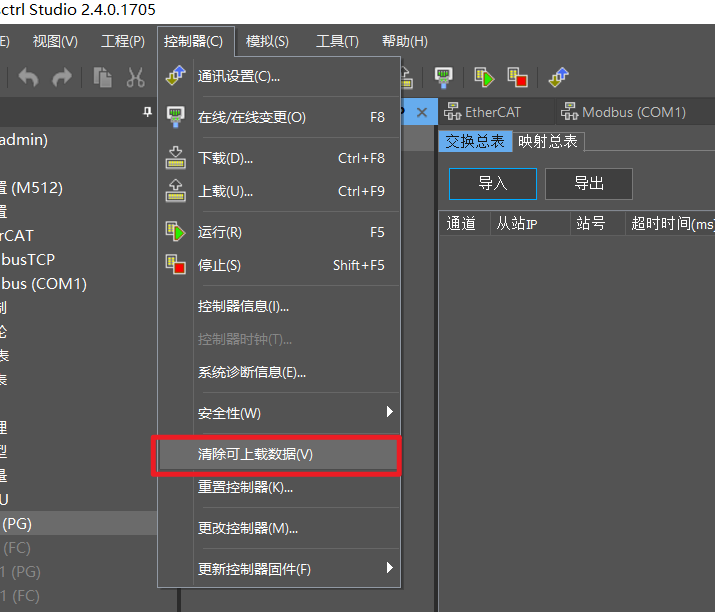Pin the left project panel
This screenshot has height=612, width=715.
[148, 112]
